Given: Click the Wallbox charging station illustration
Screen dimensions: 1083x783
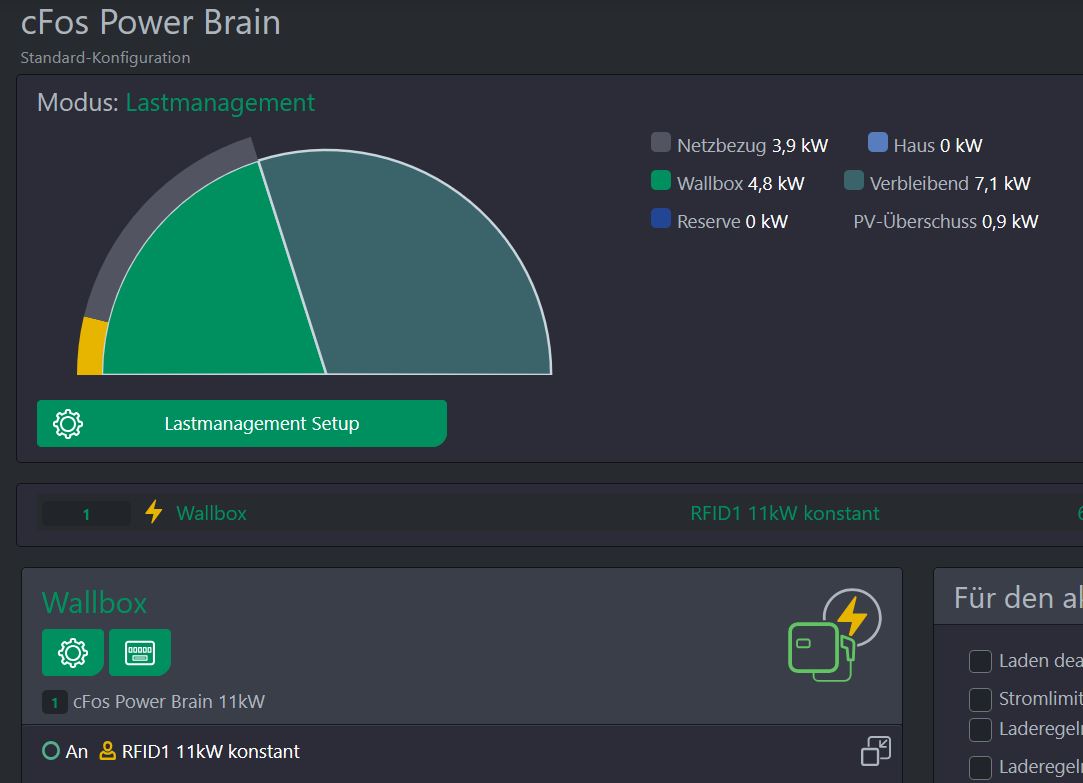Looking at the screenshot, I should (x=834, y=635).
